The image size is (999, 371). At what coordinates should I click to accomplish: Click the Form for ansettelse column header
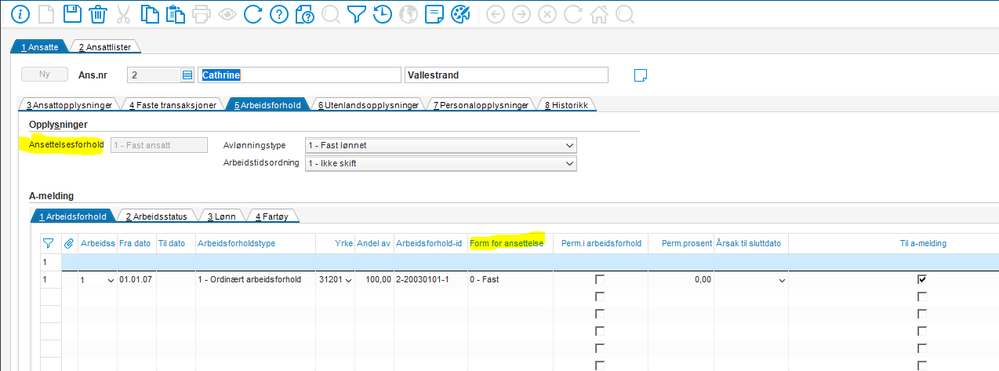pos(510,244)
